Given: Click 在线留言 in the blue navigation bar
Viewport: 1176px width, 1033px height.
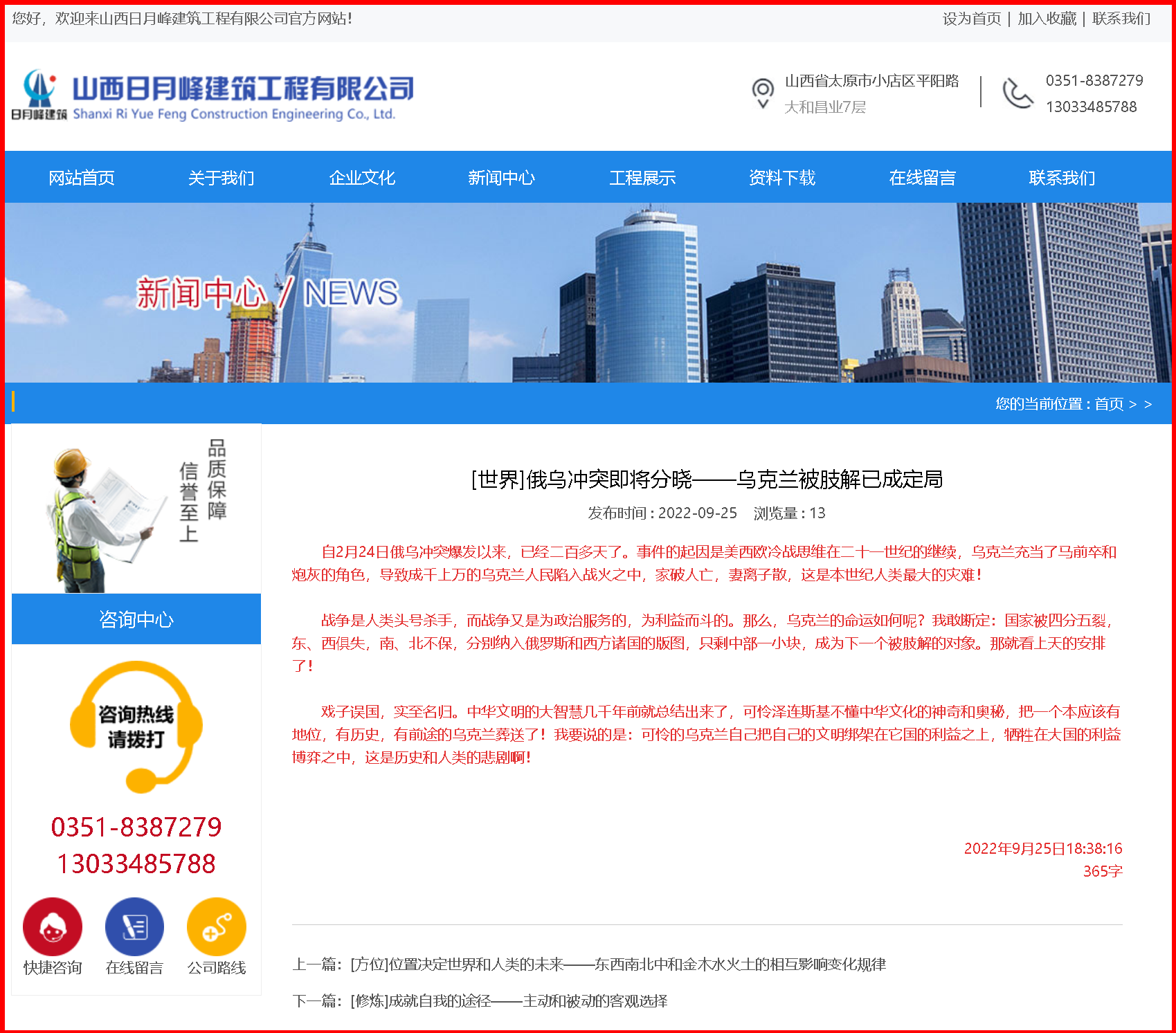Looking at the screenshot, I should (922, 178).
